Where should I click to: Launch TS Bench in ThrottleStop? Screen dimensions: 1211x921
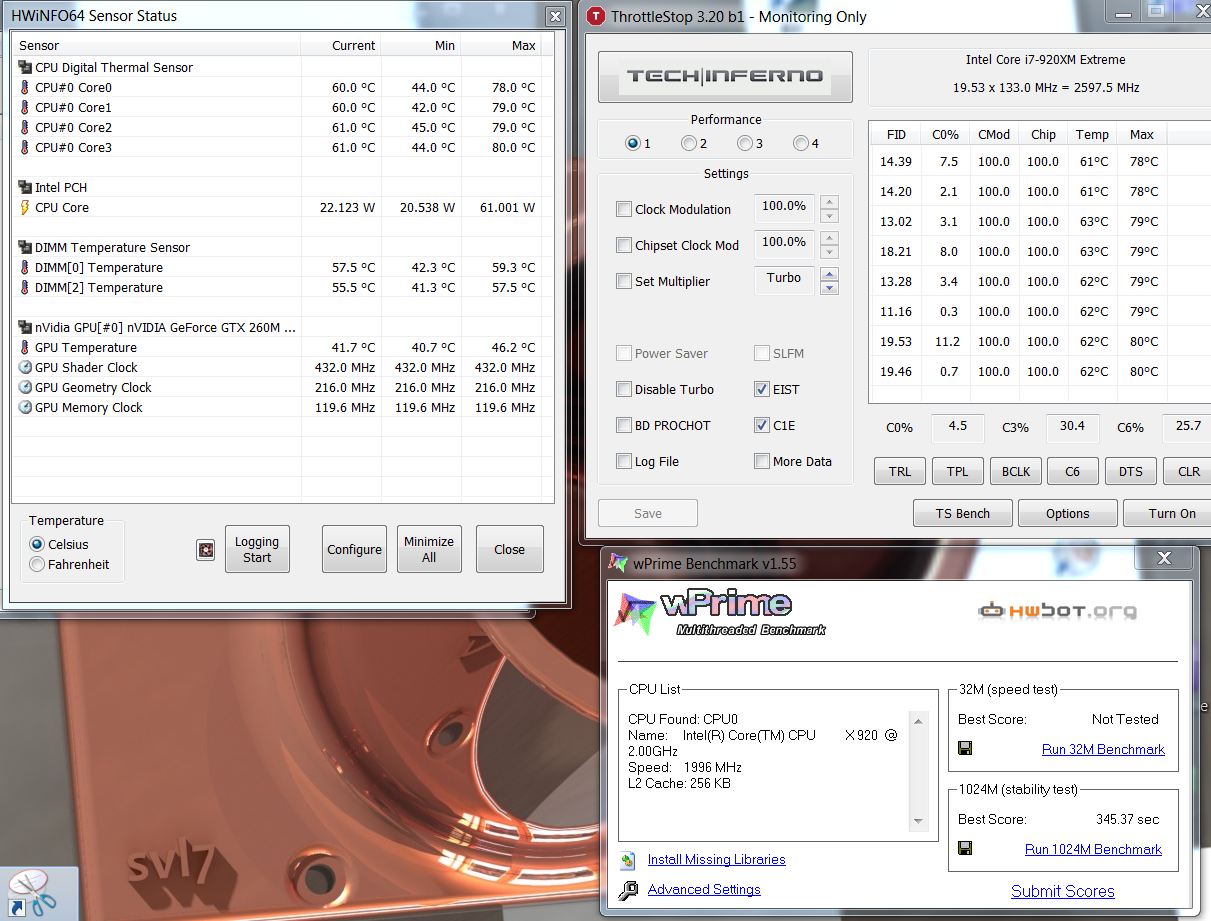(963, 513)
